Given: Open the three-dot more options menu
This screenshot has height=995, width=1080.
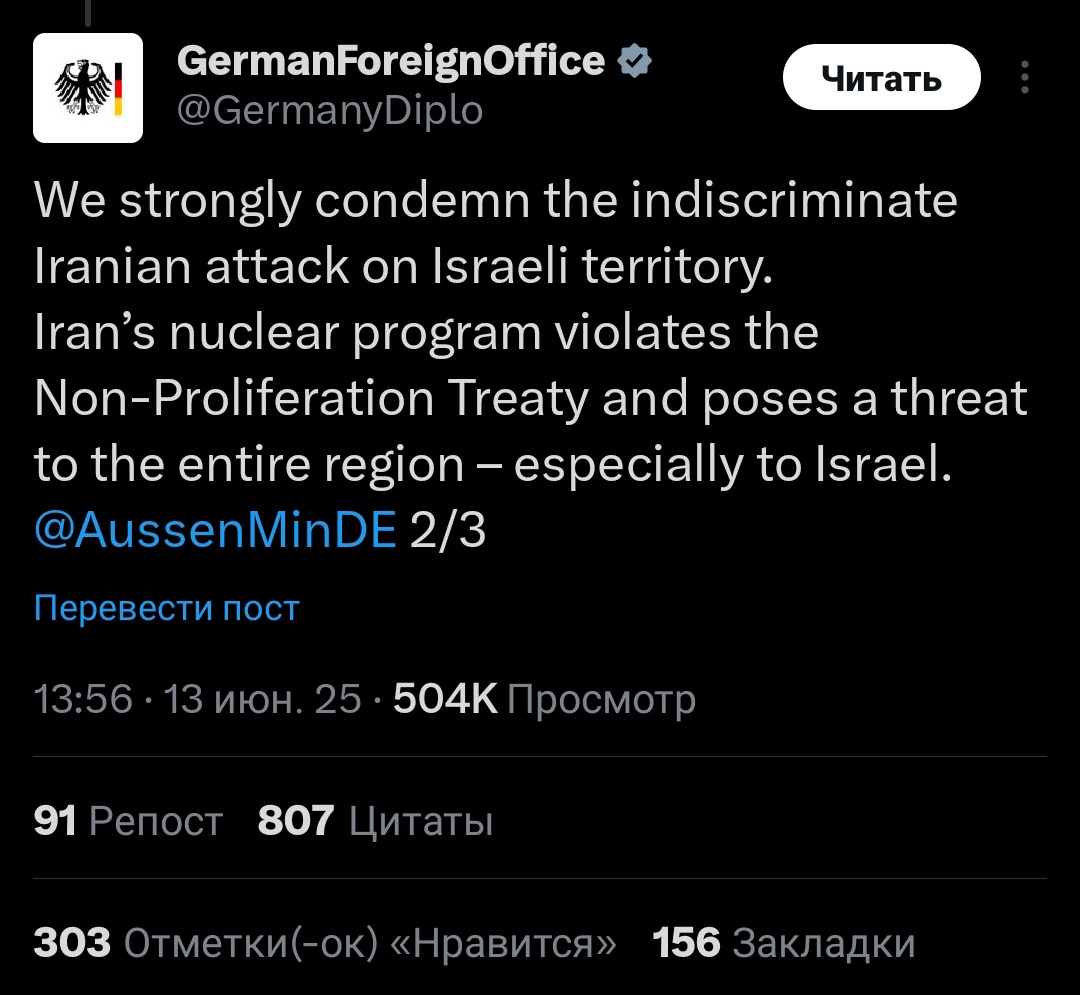Looking at the screenshot, I should 1025,76.
